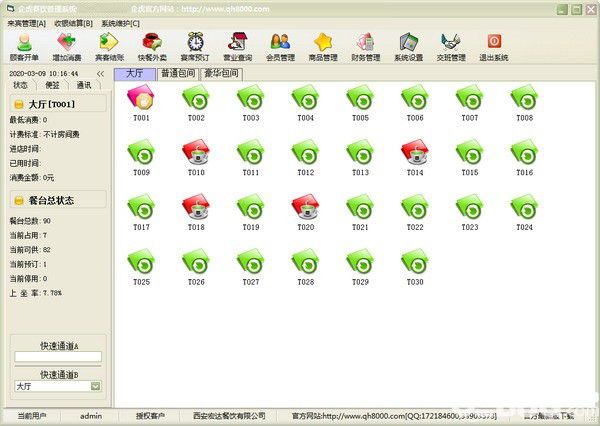The height and width of the screenshot is (426, 600).
Task: Click the 授权客户 status bar label
Action: coord(150,416)
